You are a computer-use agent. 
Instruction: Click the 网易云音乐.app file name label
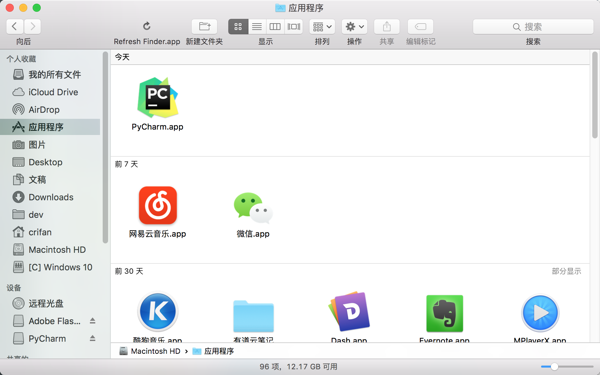tap(157, 234)
